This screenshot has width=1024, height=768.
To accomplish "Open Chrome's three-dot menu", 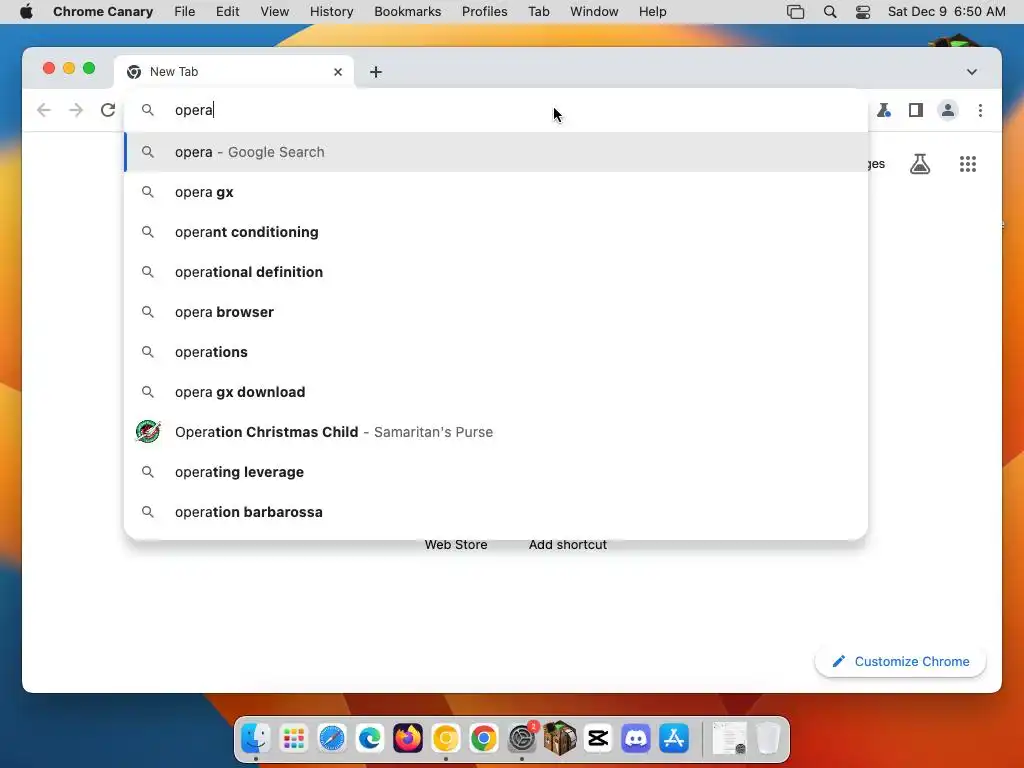I will pos(980,110).
